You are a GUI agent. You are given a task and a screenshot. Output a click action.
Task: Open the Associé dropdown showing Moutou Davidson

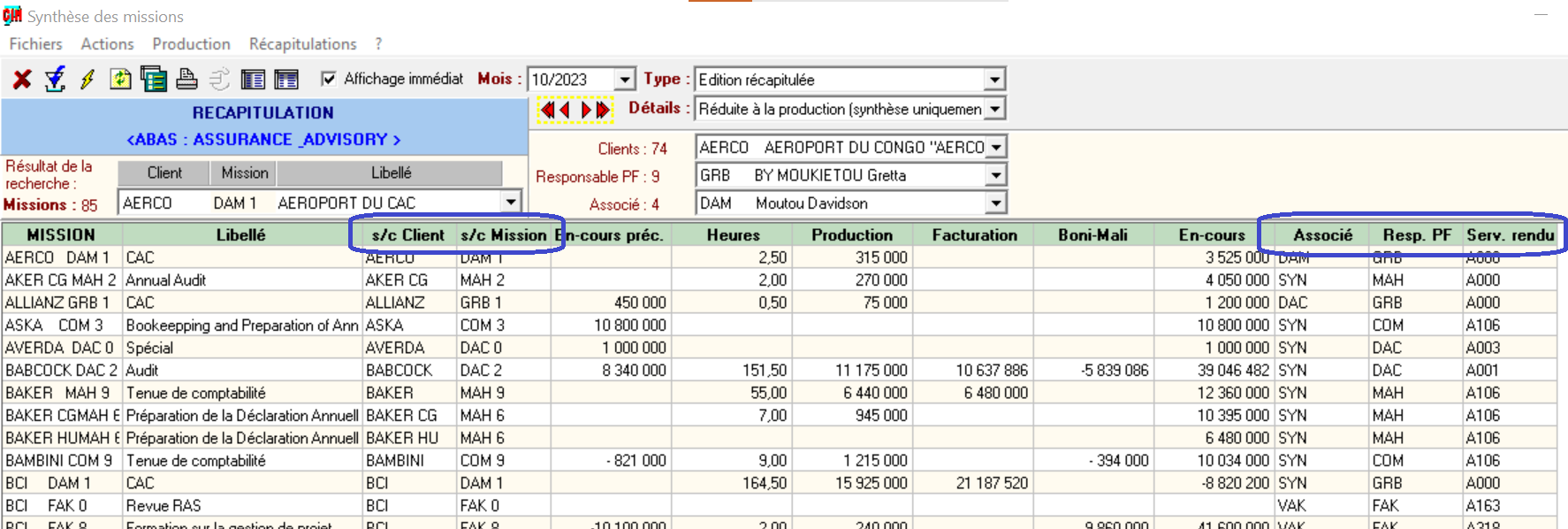click(x=996, y=203)
